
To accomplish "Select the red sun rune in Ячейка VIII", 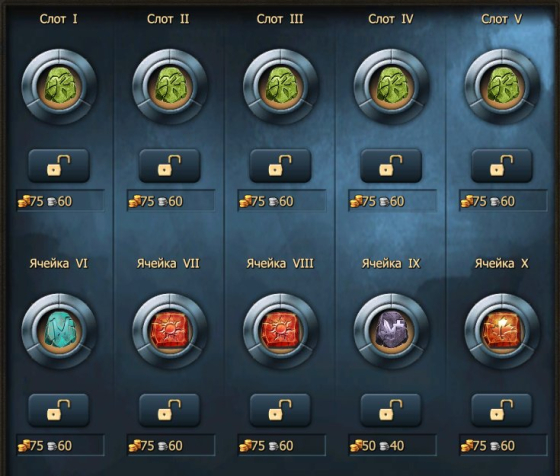I will [280, 331].
